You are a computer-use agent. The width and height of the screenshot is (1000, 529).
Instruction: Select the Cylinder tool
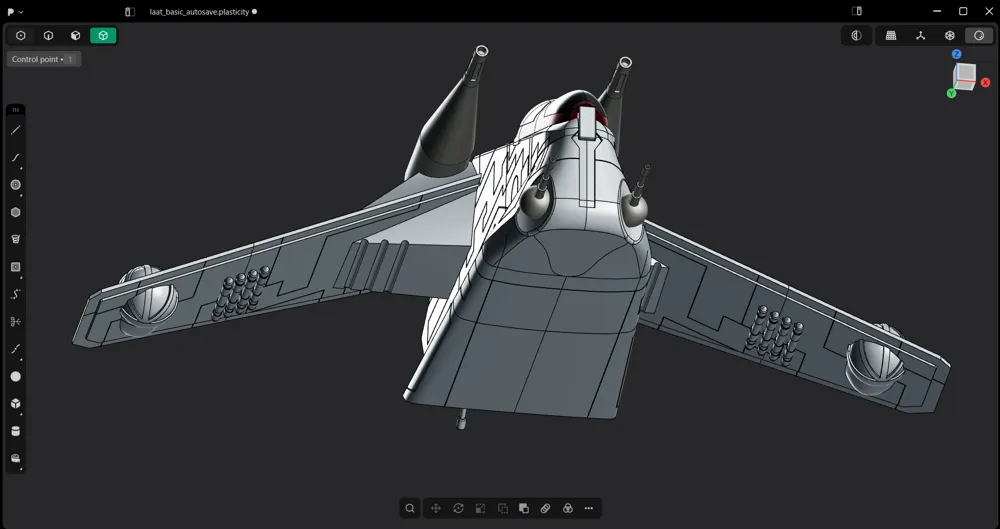click(x=16, y=431)
